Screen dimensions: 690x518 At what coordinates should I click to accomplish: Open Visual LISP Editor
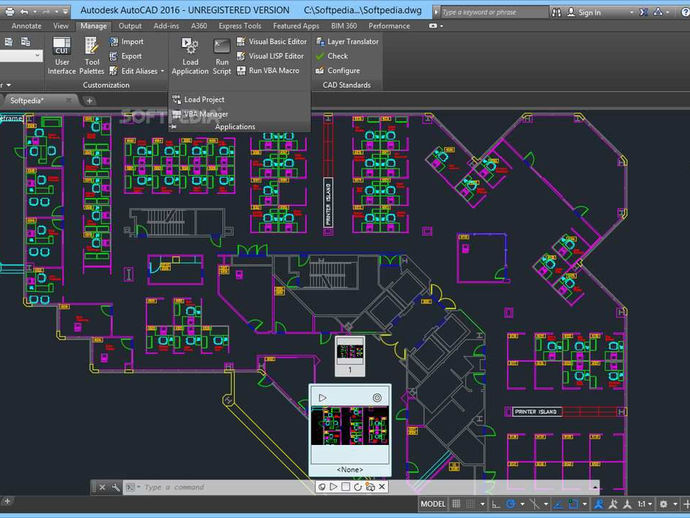pos(270,56)
